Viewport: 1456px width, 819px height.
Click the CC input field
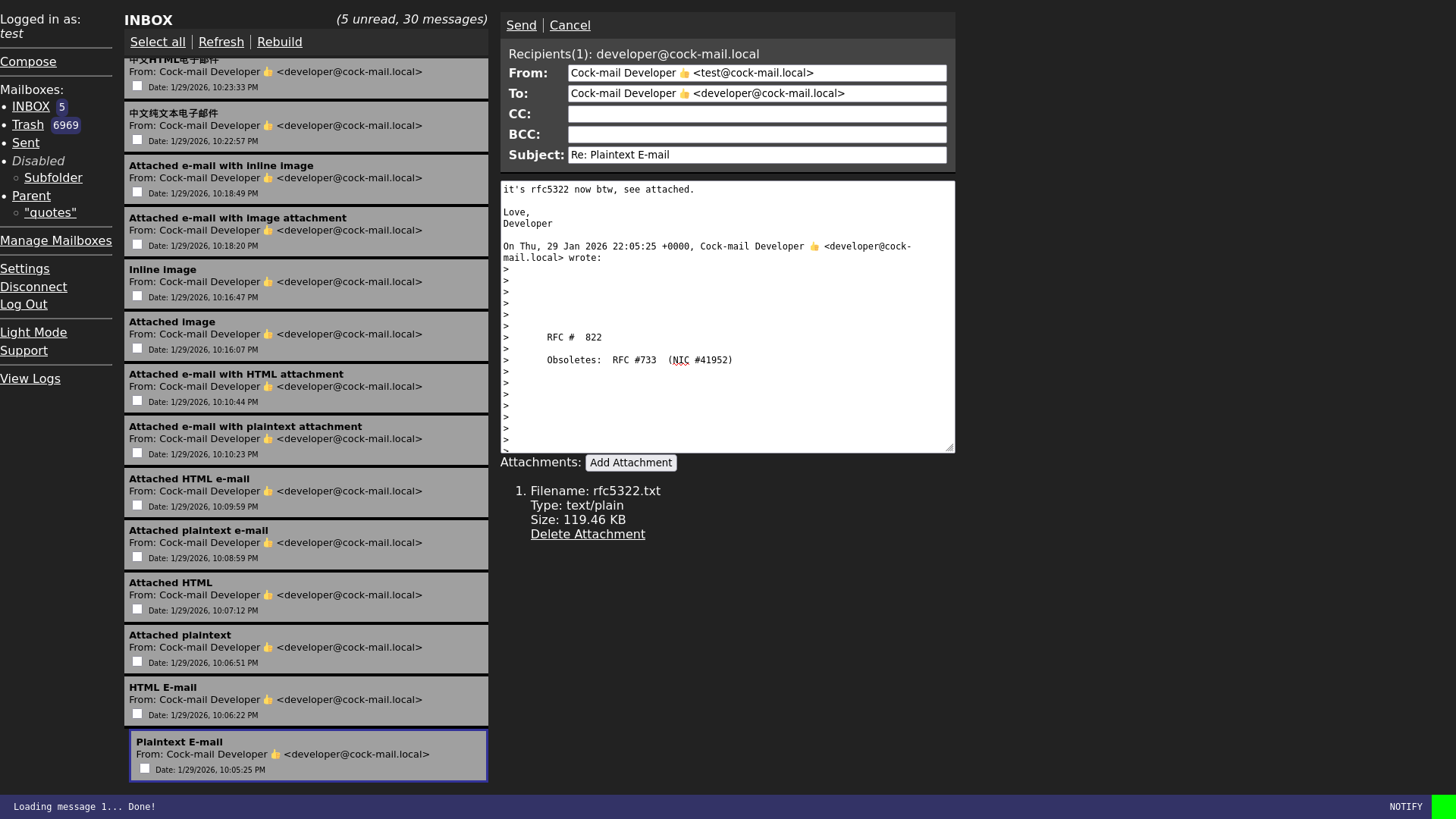point(756,114)
